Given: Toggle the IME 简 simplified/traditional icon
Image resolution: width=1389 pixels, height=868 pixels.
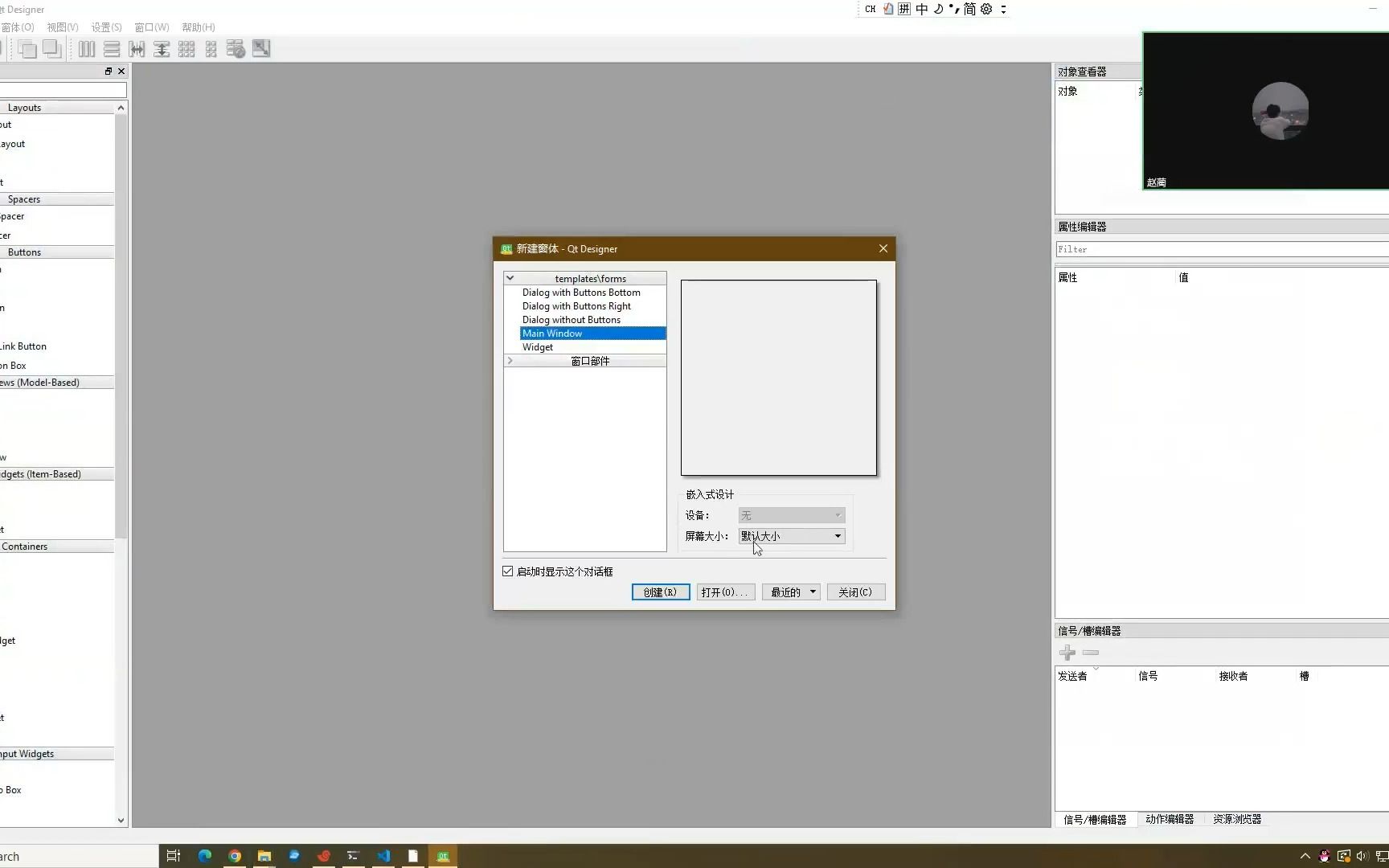Looking at the screenshot, I should [970, 9].
